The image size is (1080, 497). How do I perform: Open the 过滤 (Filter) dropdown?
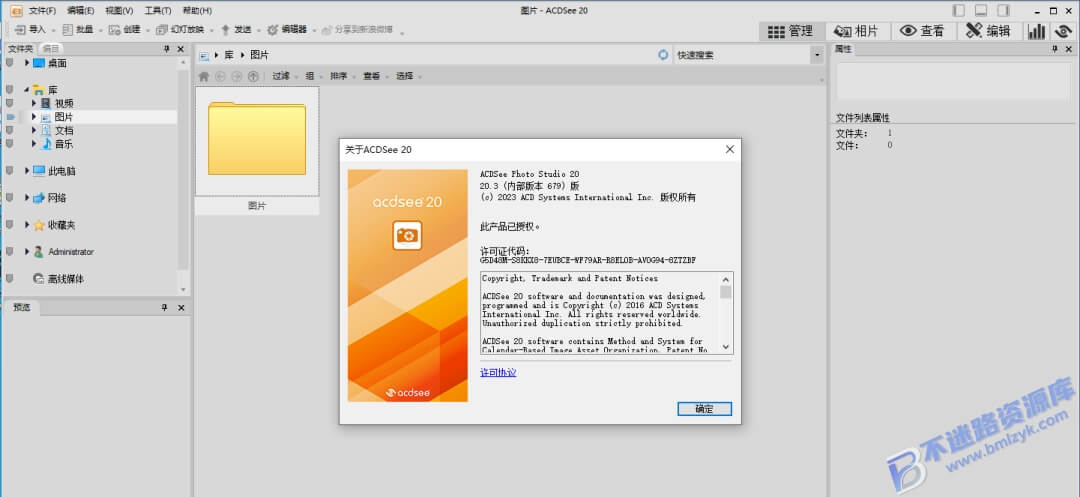pyautogui.click(x=284, y=76)
